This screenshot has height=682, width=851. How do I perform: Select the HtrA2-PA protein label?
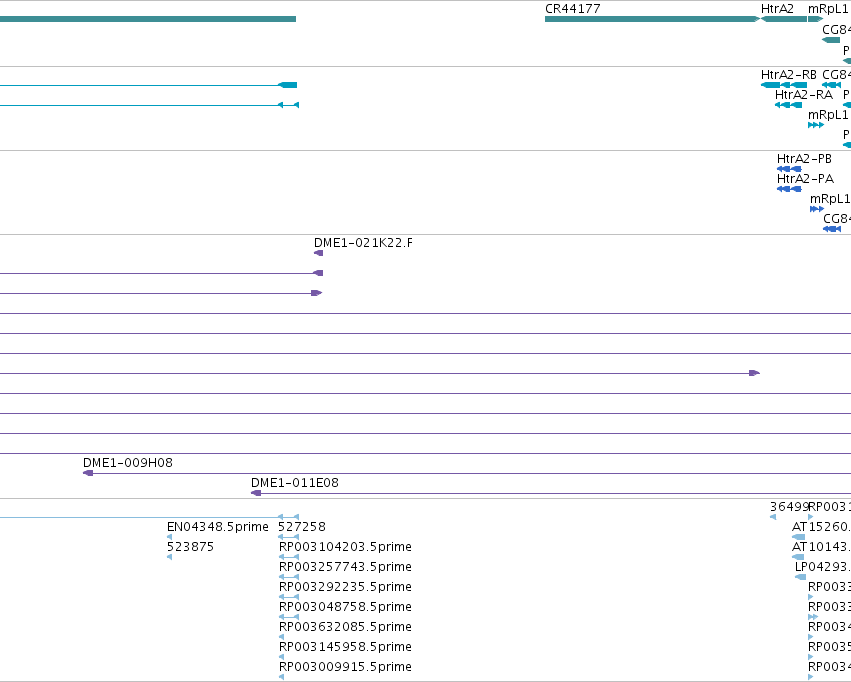(x=805, y=179)
